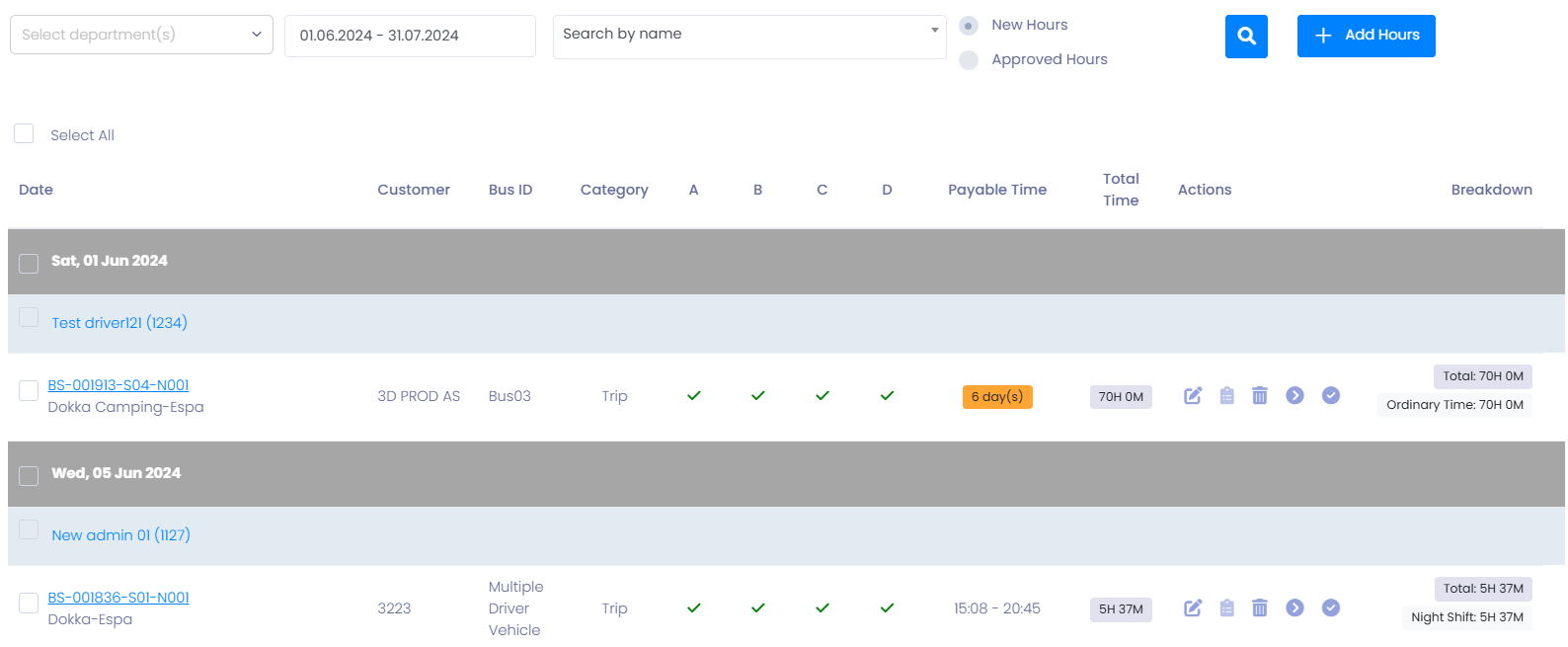Click arrow icon on 70H 0M row

click(x=1295, y=396)
